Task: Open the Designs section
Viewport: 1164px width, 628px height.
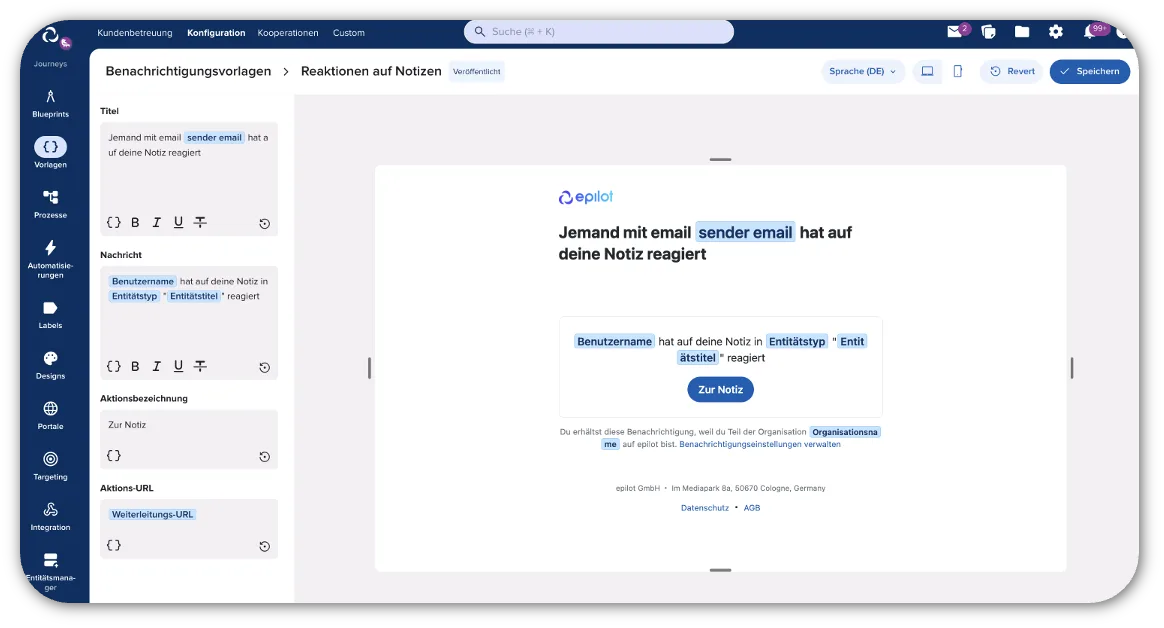Action: tap(50, 365)
